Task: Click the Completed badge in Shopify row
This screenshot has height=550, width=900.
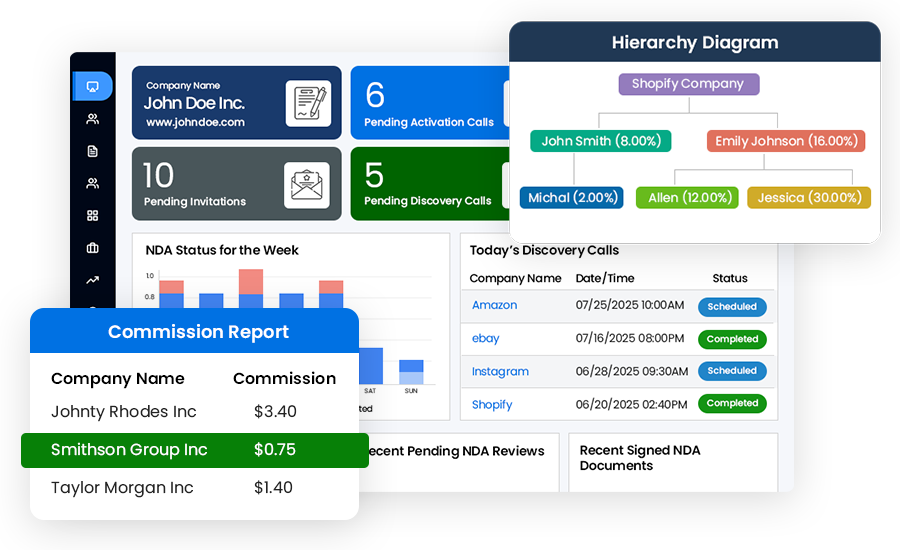Action: tap(732, 403)
